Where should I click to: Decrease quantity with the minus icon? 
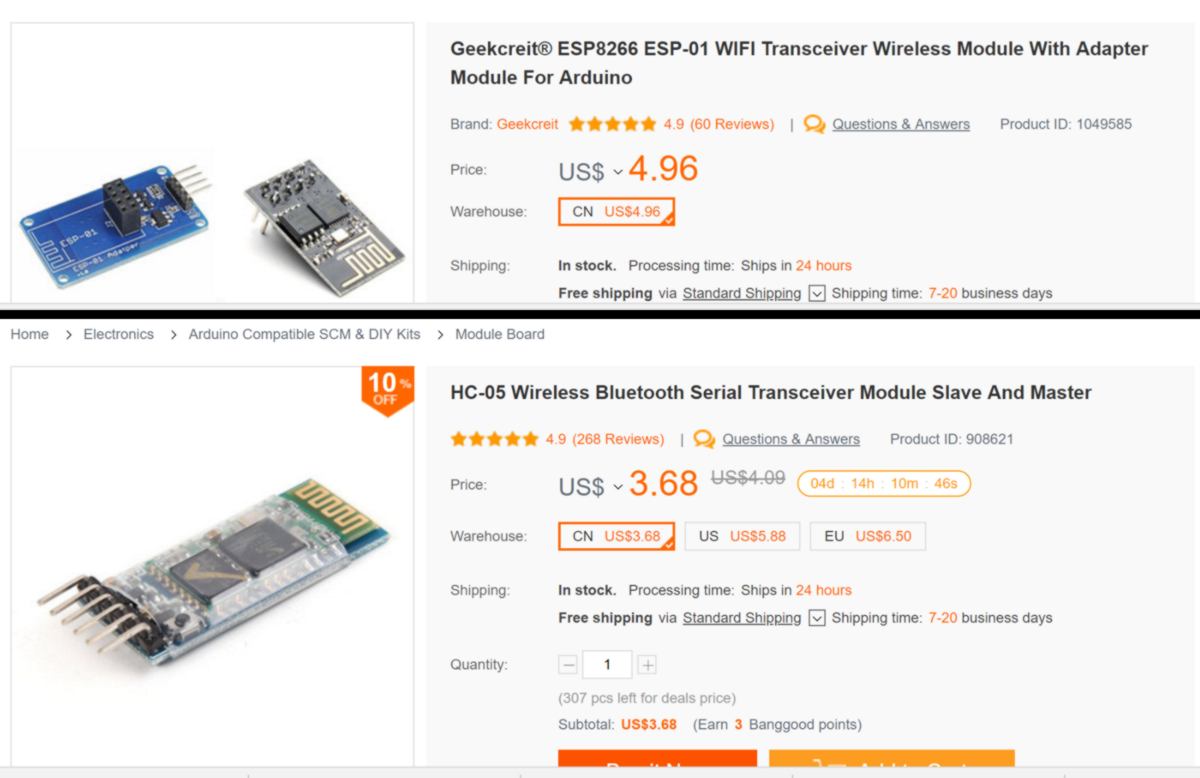569,665
